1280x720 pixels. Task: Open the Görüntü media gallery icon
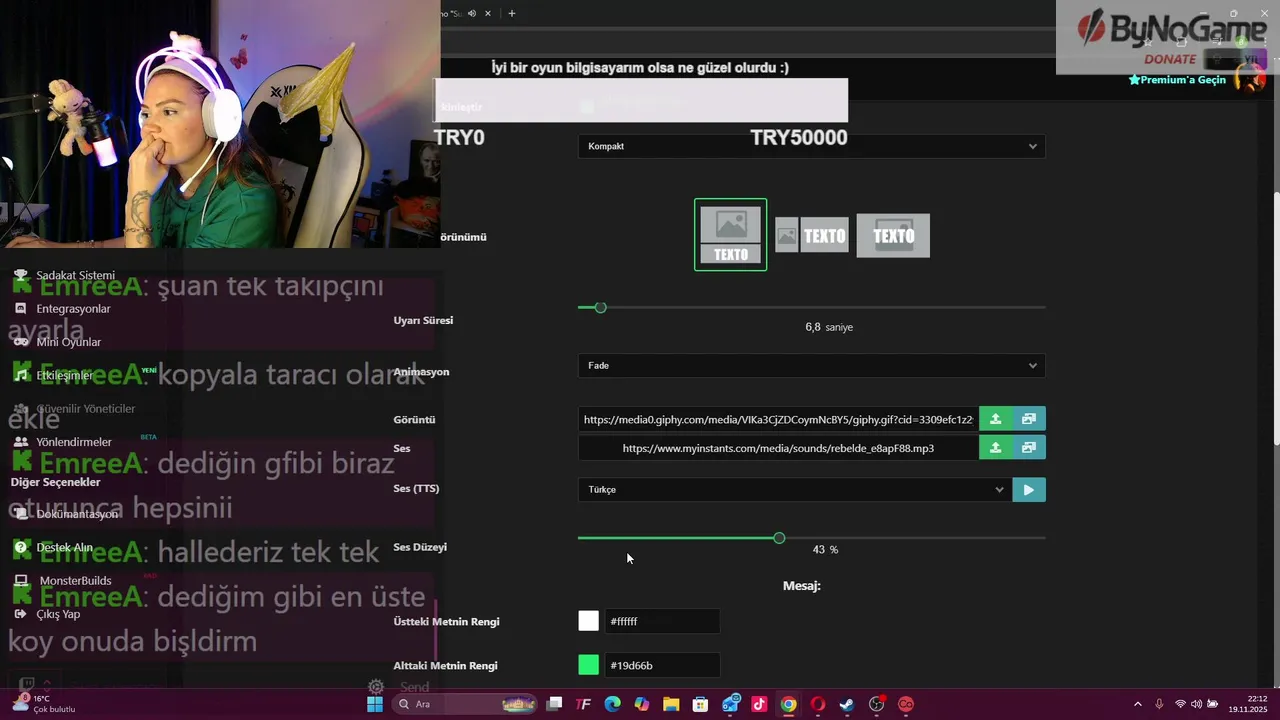tap(1029, 420)
